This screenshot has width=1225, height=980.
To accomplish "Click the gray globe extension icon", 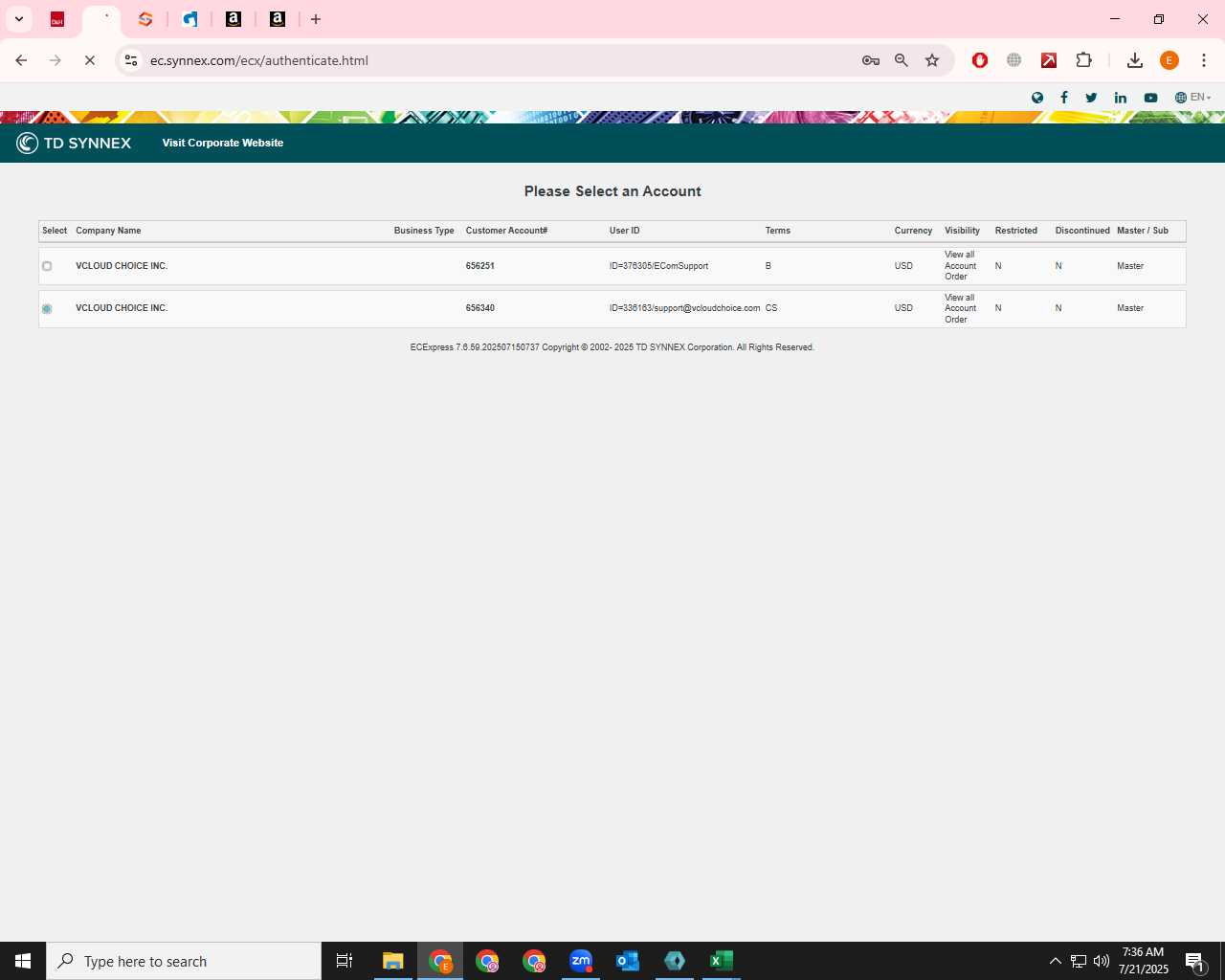I will pyautogui.click(x=1014, y=60).
